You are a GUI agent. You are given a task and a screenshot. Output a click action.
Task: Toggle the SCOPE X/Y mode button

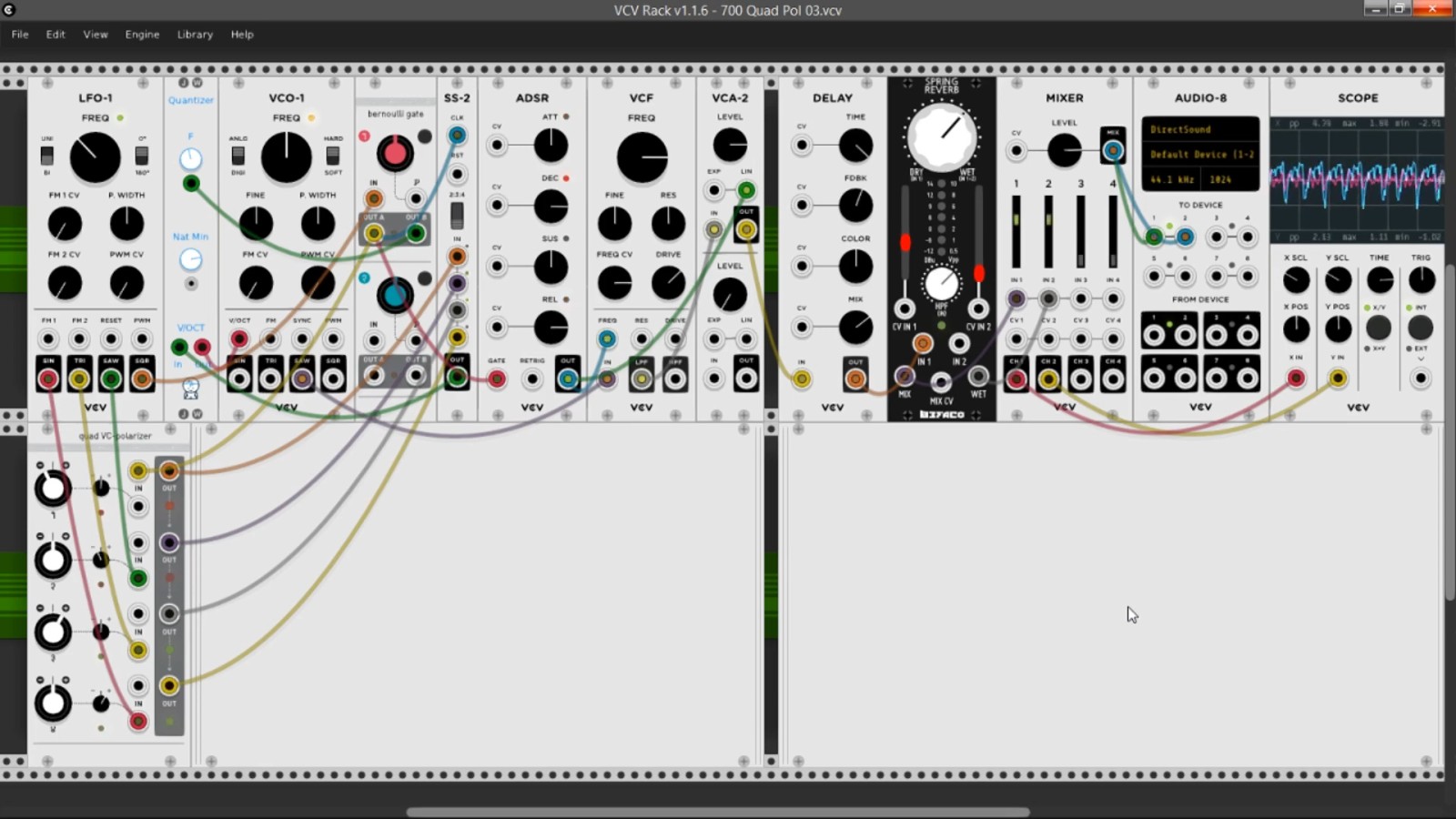tap(1379, 328)
